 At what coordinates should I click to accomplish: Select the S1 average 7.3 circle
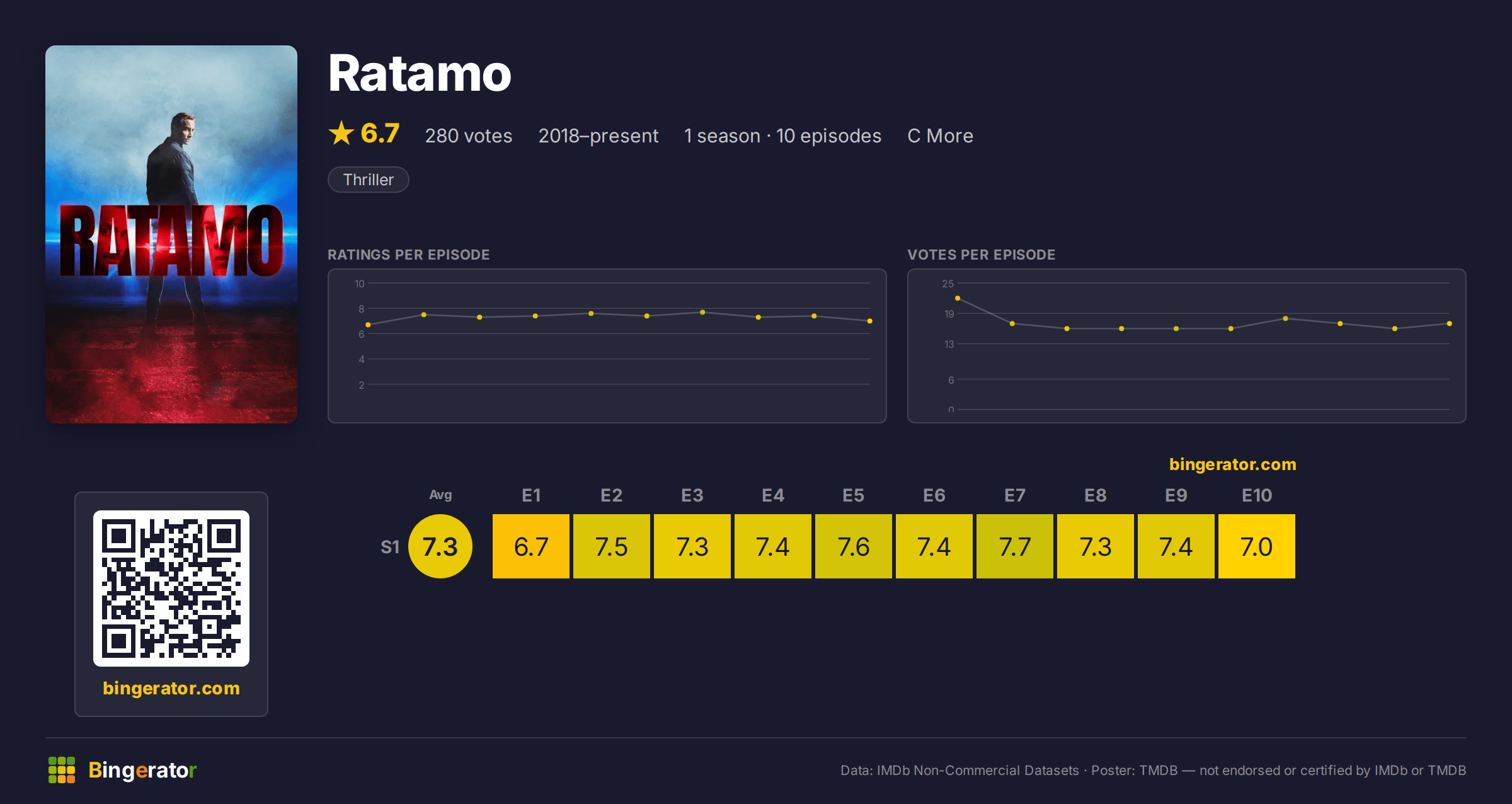pyautogui.click(x=440, y=546)
